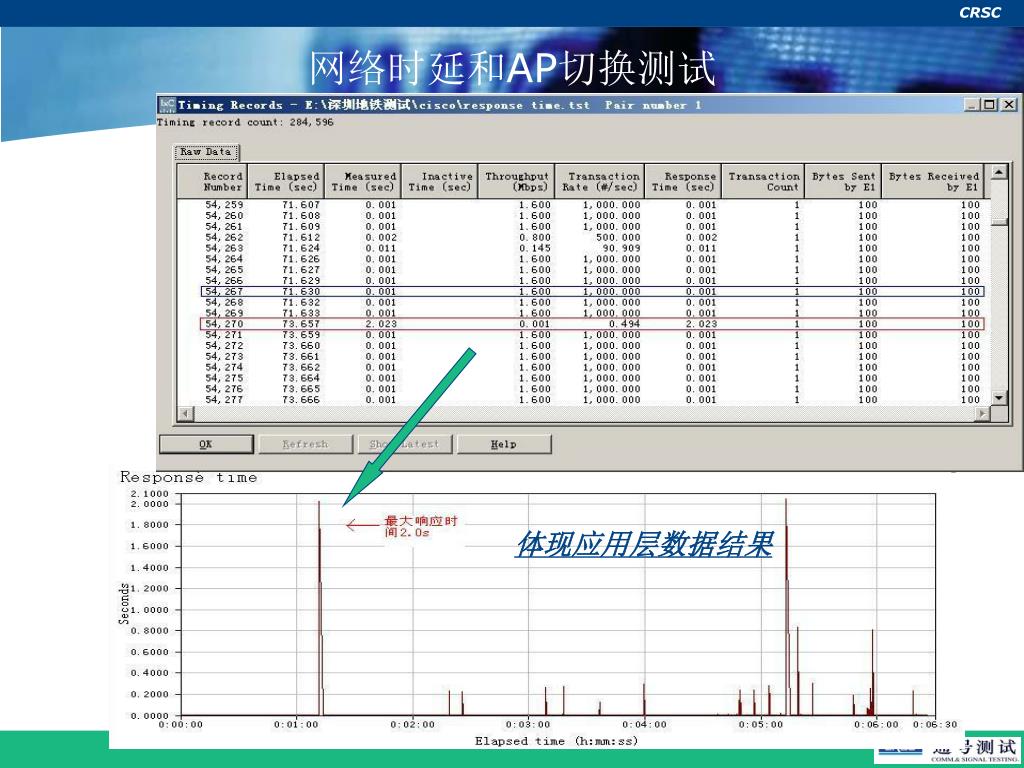This screenshot has height=768, width=1024.
Task: Click the 2.1000 y-axis label
Action: [x=150, y=494]
